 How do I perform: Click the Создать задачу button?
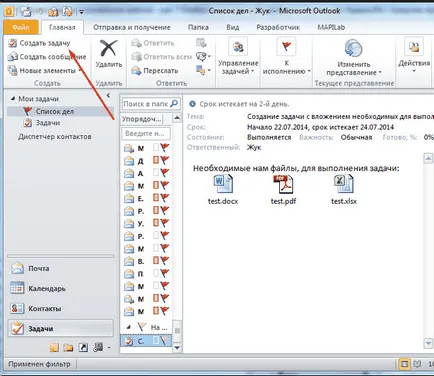click(39, 43)
